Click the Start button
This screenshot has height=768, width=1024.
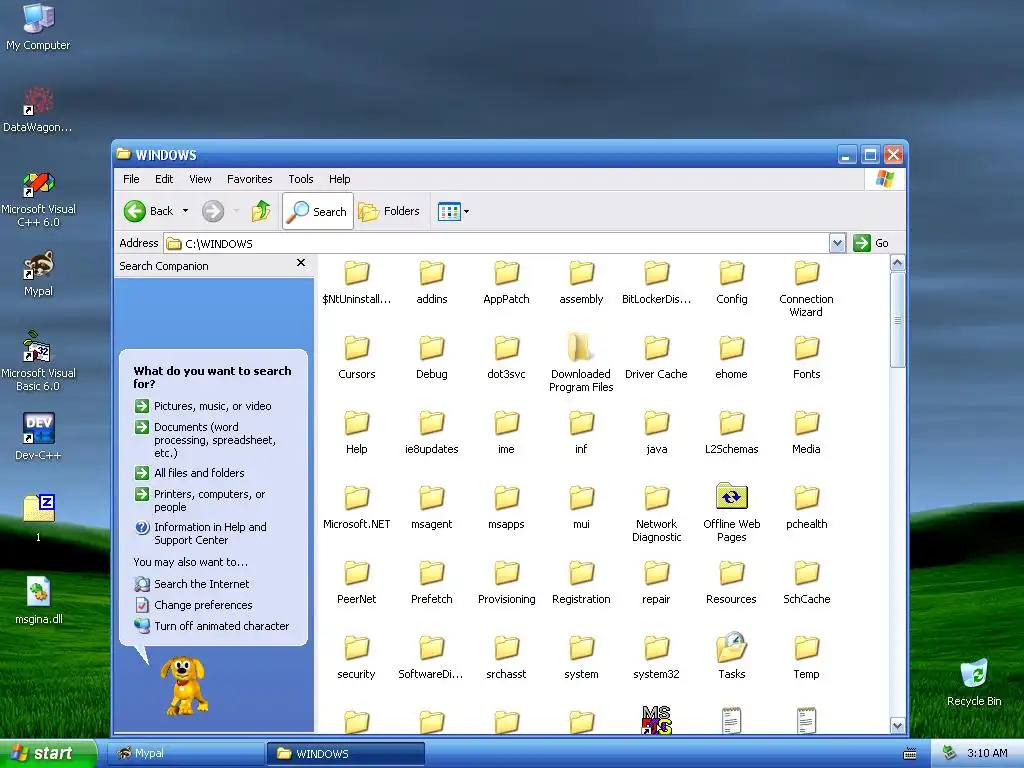pos(48,753)
